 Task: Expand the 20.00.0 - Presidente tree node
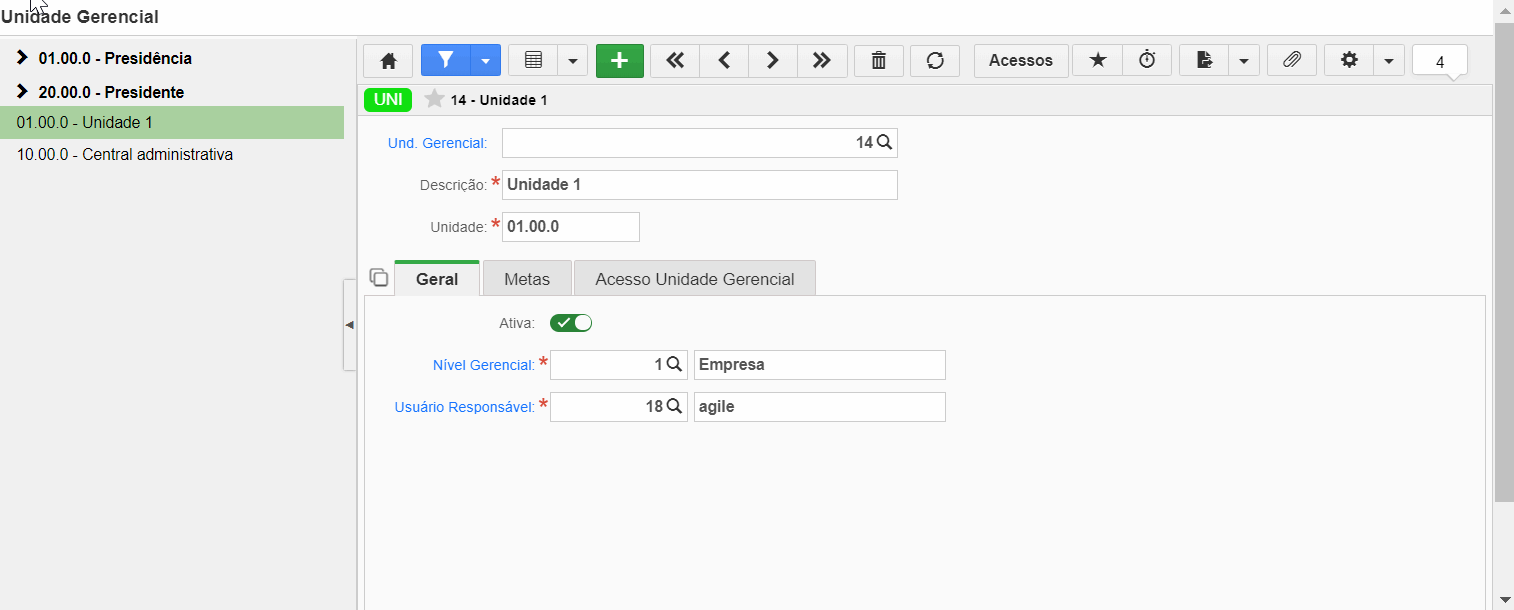pos(22,92)
